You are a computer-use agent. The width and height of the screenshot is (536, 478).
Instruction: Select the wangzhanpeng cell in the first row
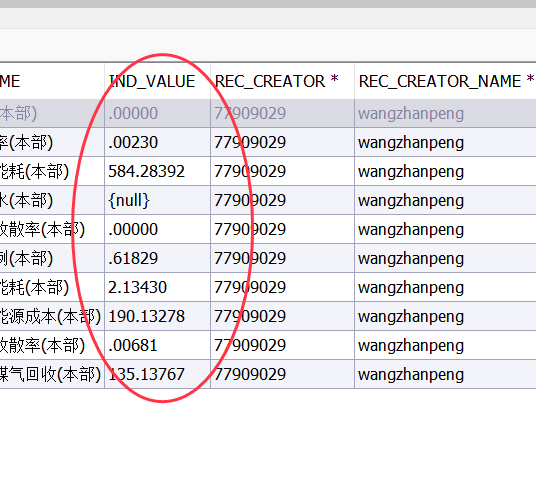point(445,114)
